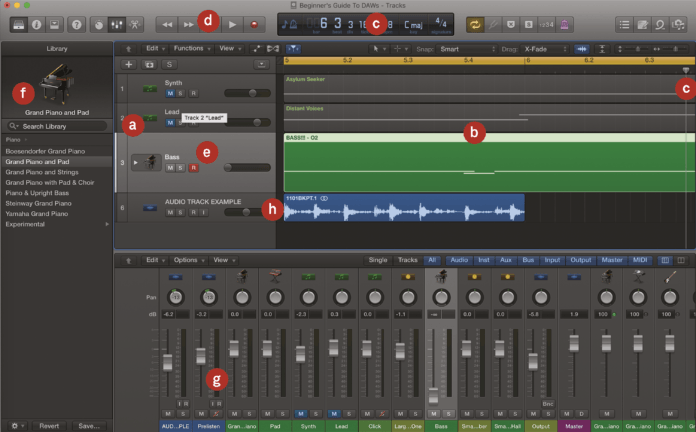Toggle Cycle mode in the control bar
Screen dimensions: 696x432
point(476,22)
